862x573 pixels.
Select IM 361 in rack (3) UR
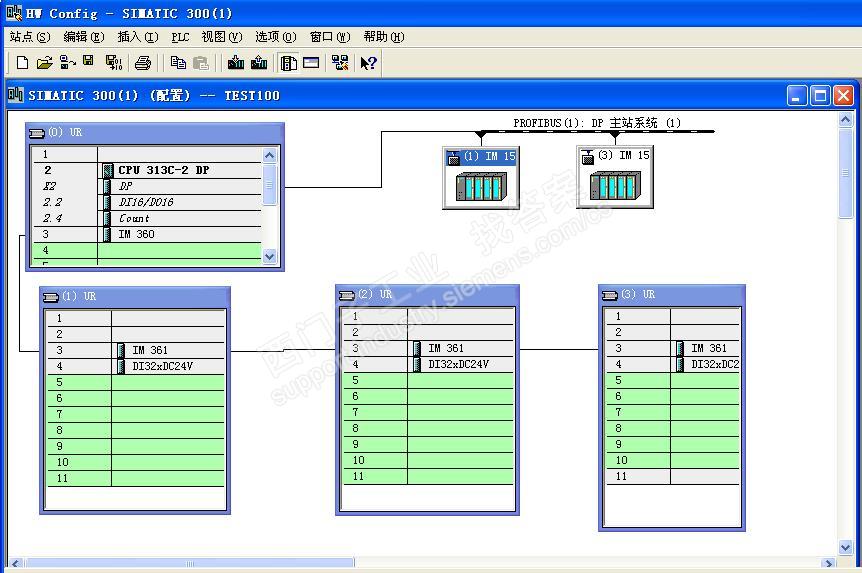click(x=673, y=348)
